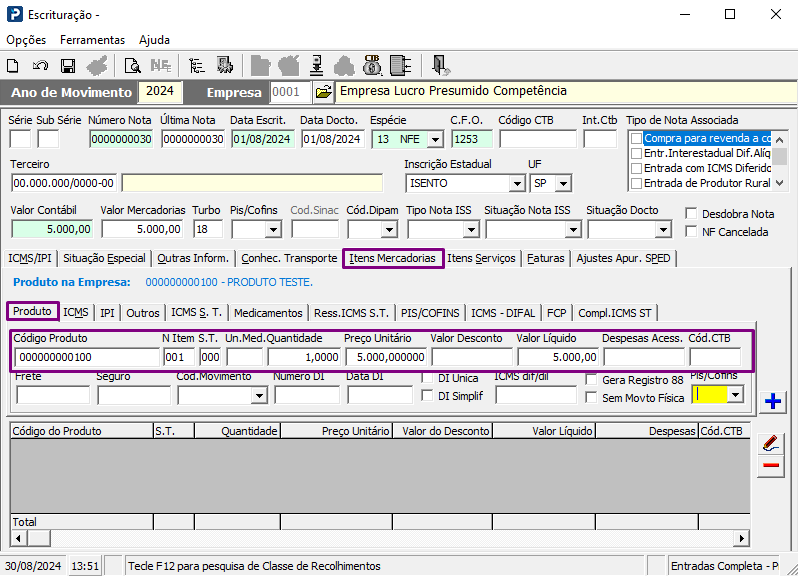Image resolution: width=798 pixels, height=576 pixels.
Task: Click the print preview magnifier icon
Action: pyautogui.click(x=132, y=66)
